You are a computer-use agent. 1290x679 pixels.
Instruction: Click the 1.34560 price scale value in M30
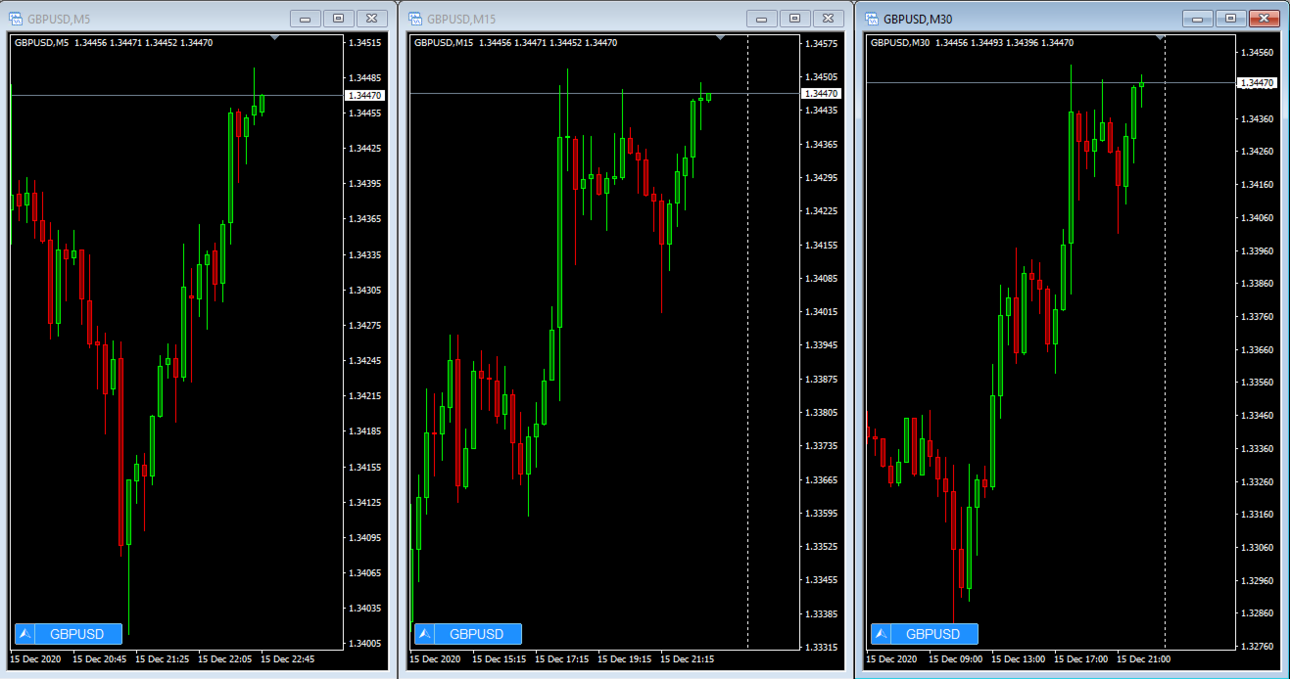(x=1257, y=53)
